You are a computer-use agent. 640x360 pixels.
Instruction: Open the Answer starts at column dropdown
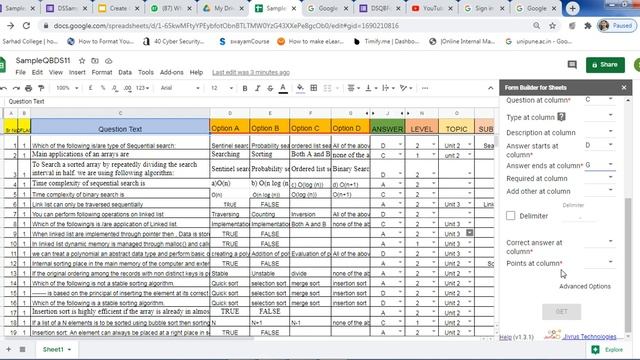[x=599, y=145]
